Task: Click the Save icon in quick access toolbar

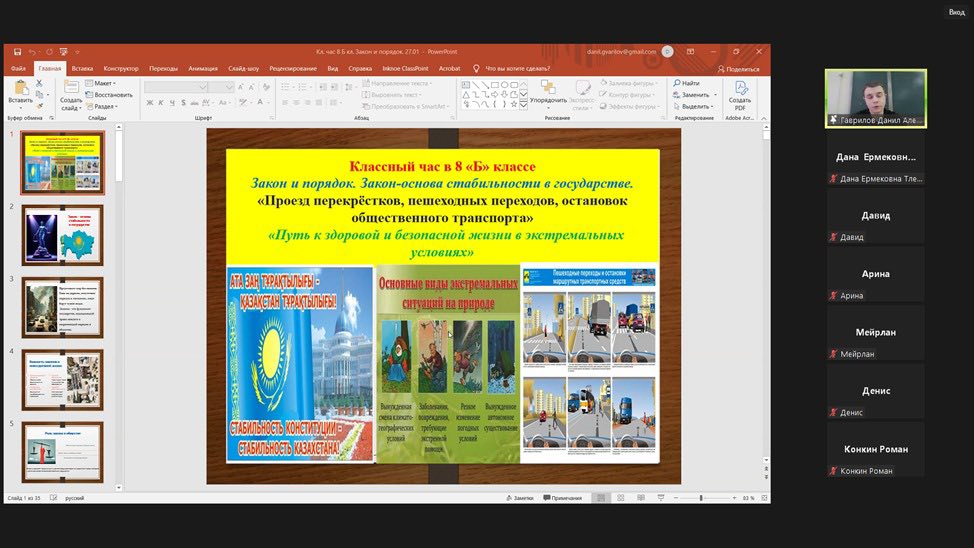Action: pyautogui.click(x=19, y=51)
